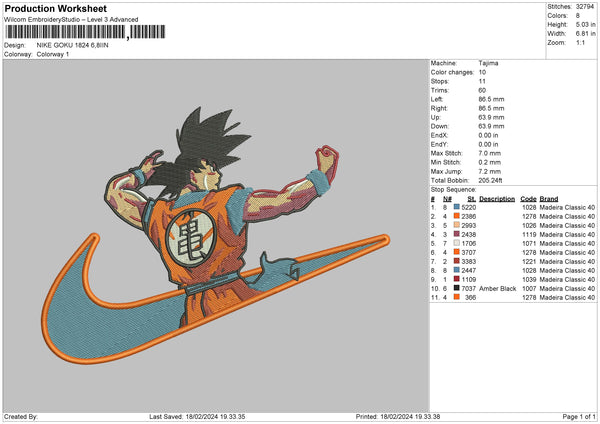This screenshot has height=424, width=600.
Task: Click code "1119" in stop row 4
Action: tap(529, 235)
